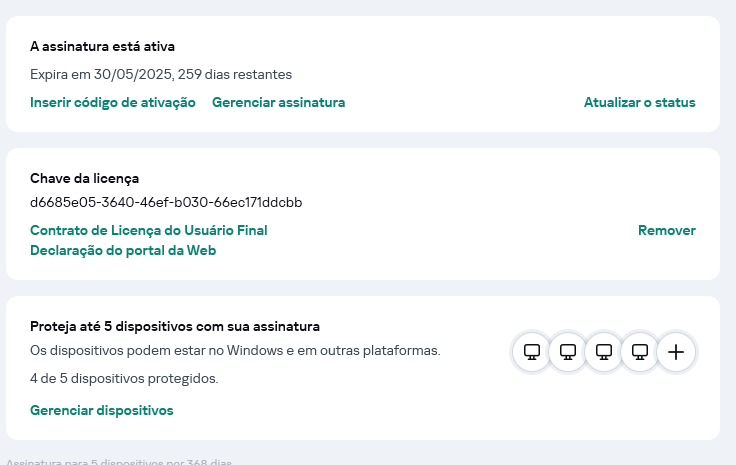Select the fourth protected device icon
736x465 pixels.
pyautogui.click(x=640, y=352)
